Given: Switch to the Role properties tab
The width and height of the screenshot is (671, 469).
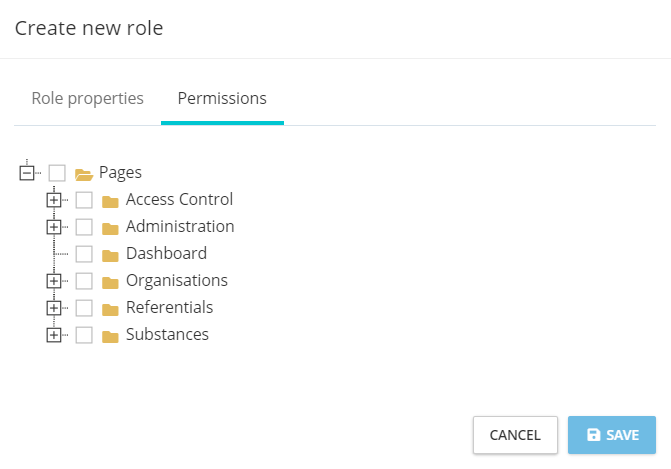Looking at the screenshot, I should (88, 99).
